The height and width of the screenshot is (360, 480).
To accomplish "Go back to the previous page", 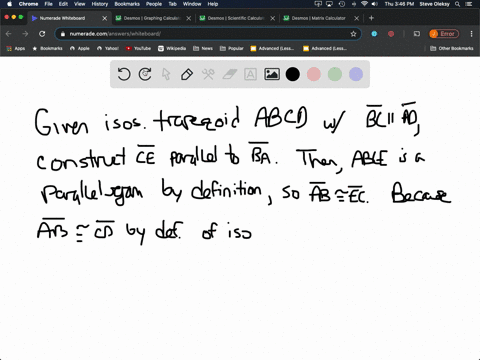I will tap(9, 34).
